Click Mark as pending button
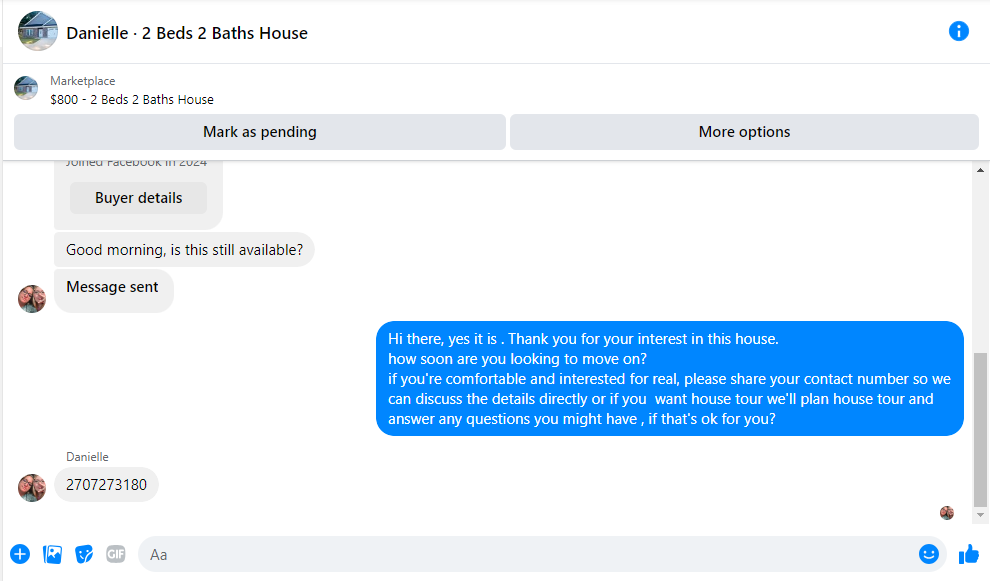 tap(259, 132)
